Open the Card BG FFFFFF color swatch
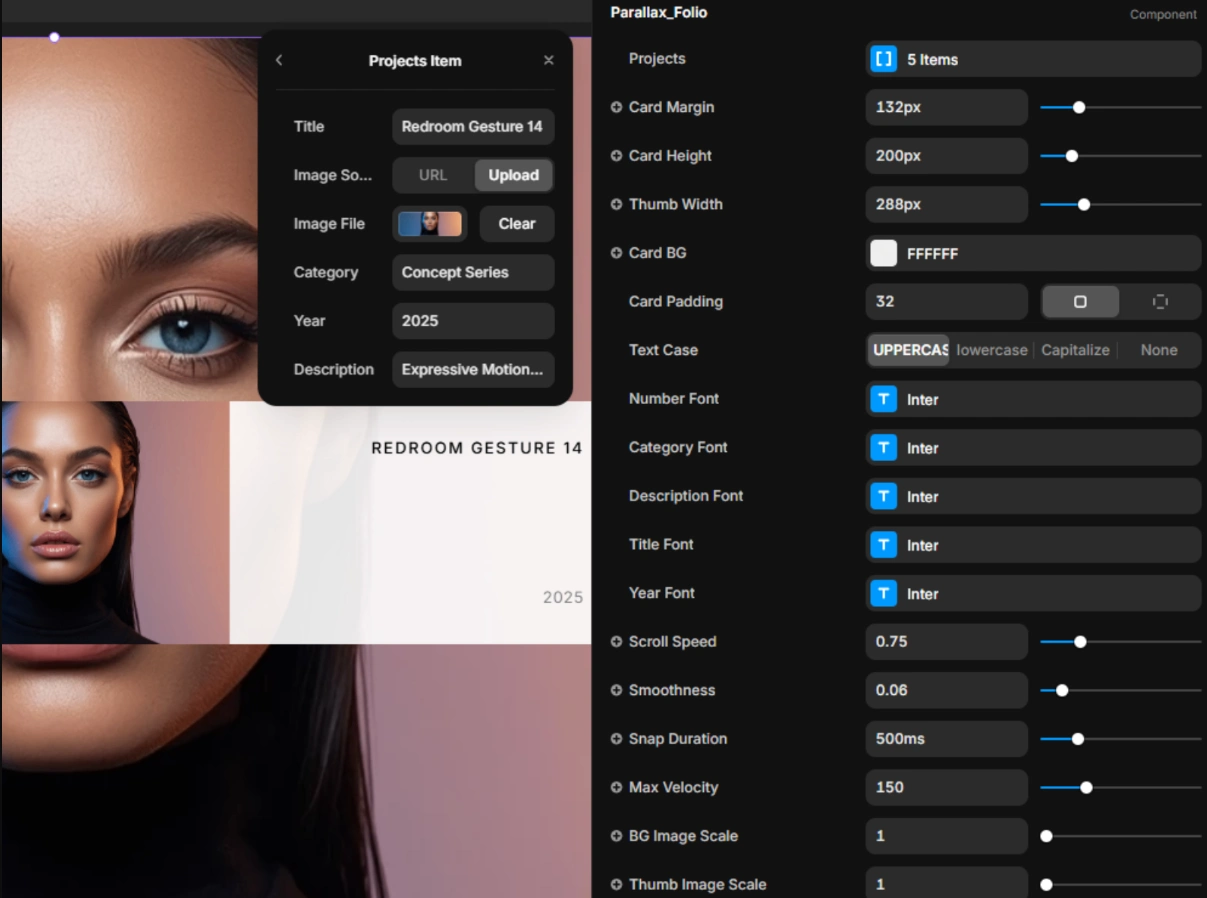 [x=883, y=253]
